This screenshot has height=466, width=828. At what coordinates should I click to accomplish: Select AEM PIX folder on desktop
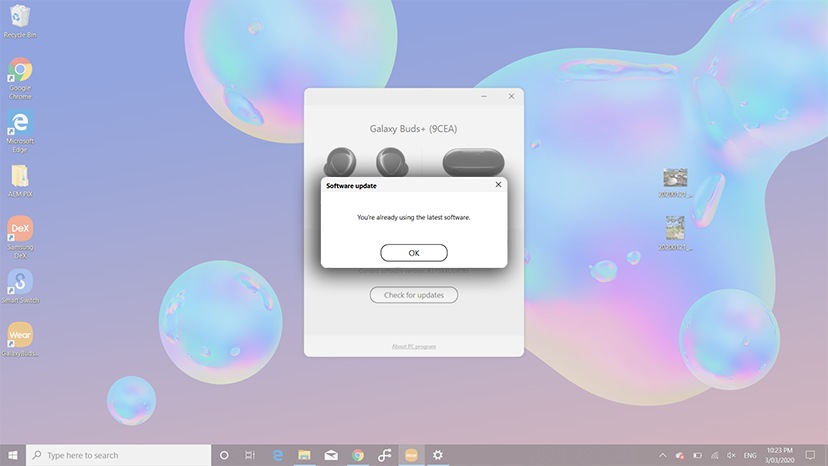click(20, 181)
